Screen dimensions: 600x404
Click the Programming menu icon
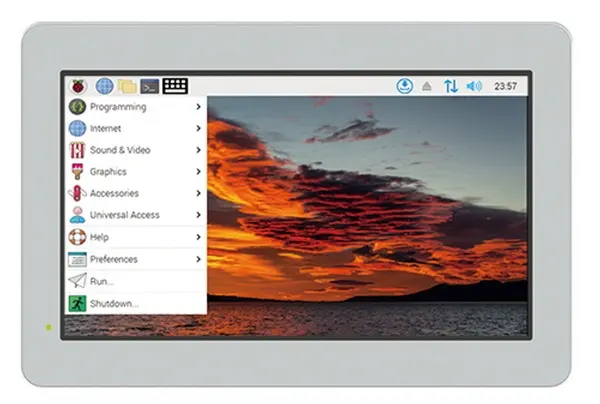77,106
